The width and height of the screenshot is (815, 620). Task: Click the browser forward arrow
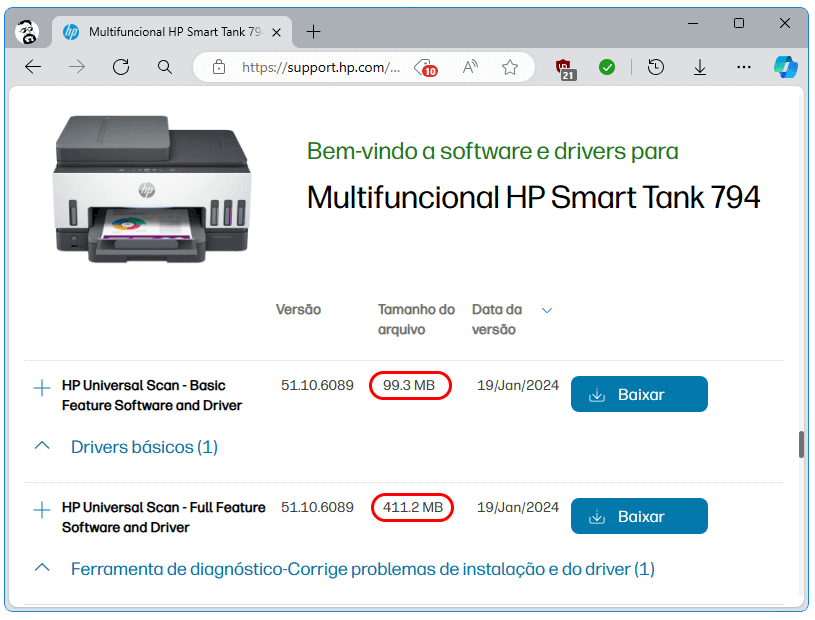point(77,67)
